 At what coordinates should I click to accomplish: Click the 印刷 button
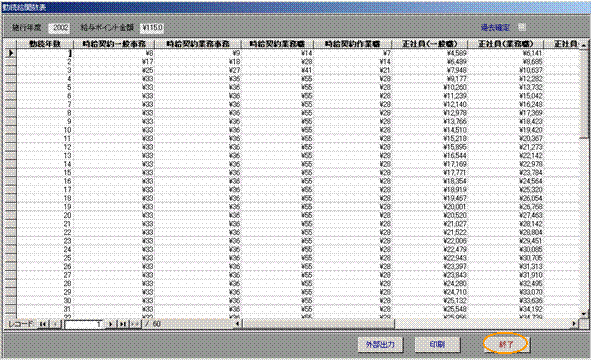click(x=437, y=344)
